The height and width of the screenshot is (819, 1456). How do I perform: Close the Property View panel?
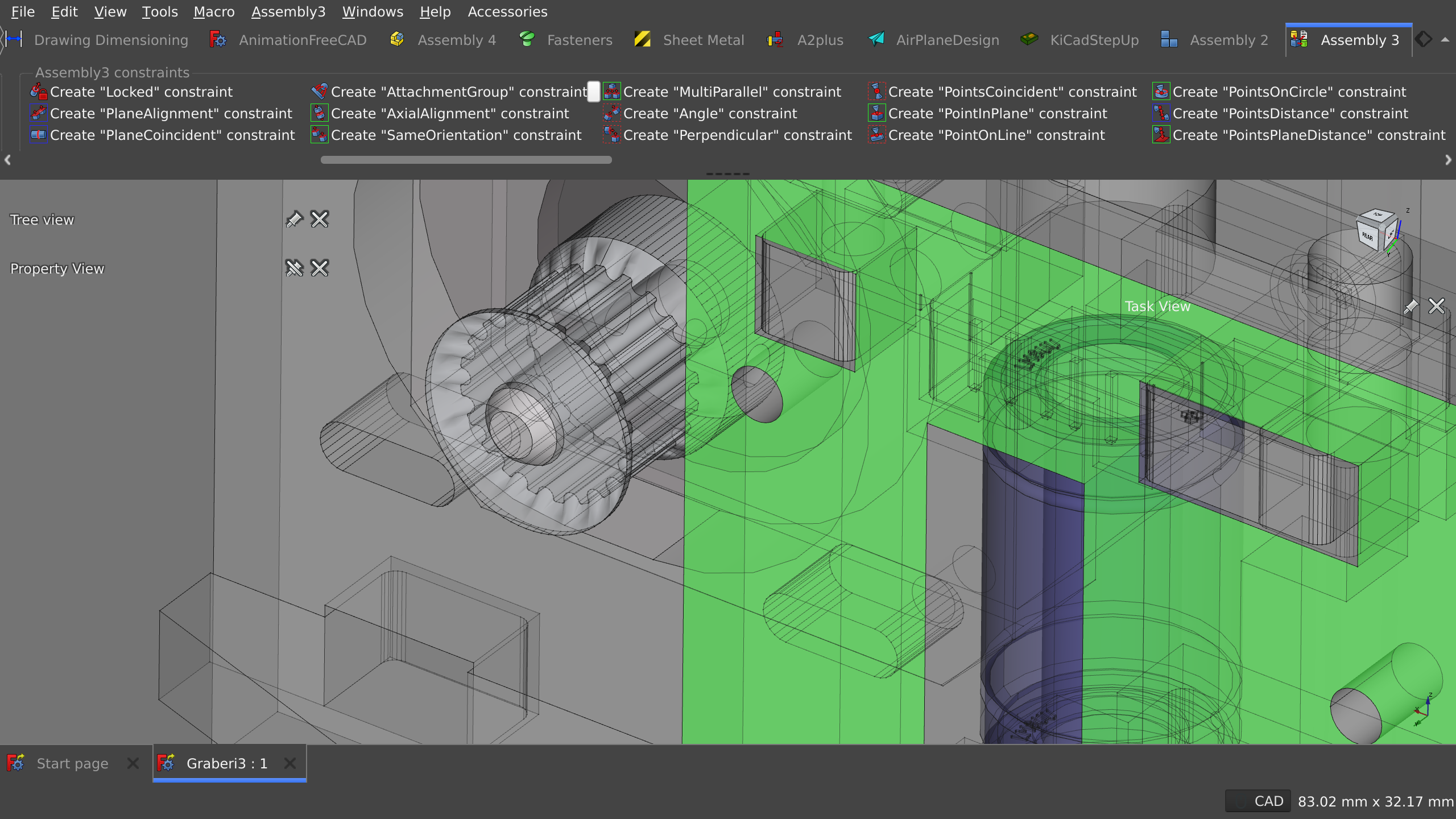click(x=320, y=268)
